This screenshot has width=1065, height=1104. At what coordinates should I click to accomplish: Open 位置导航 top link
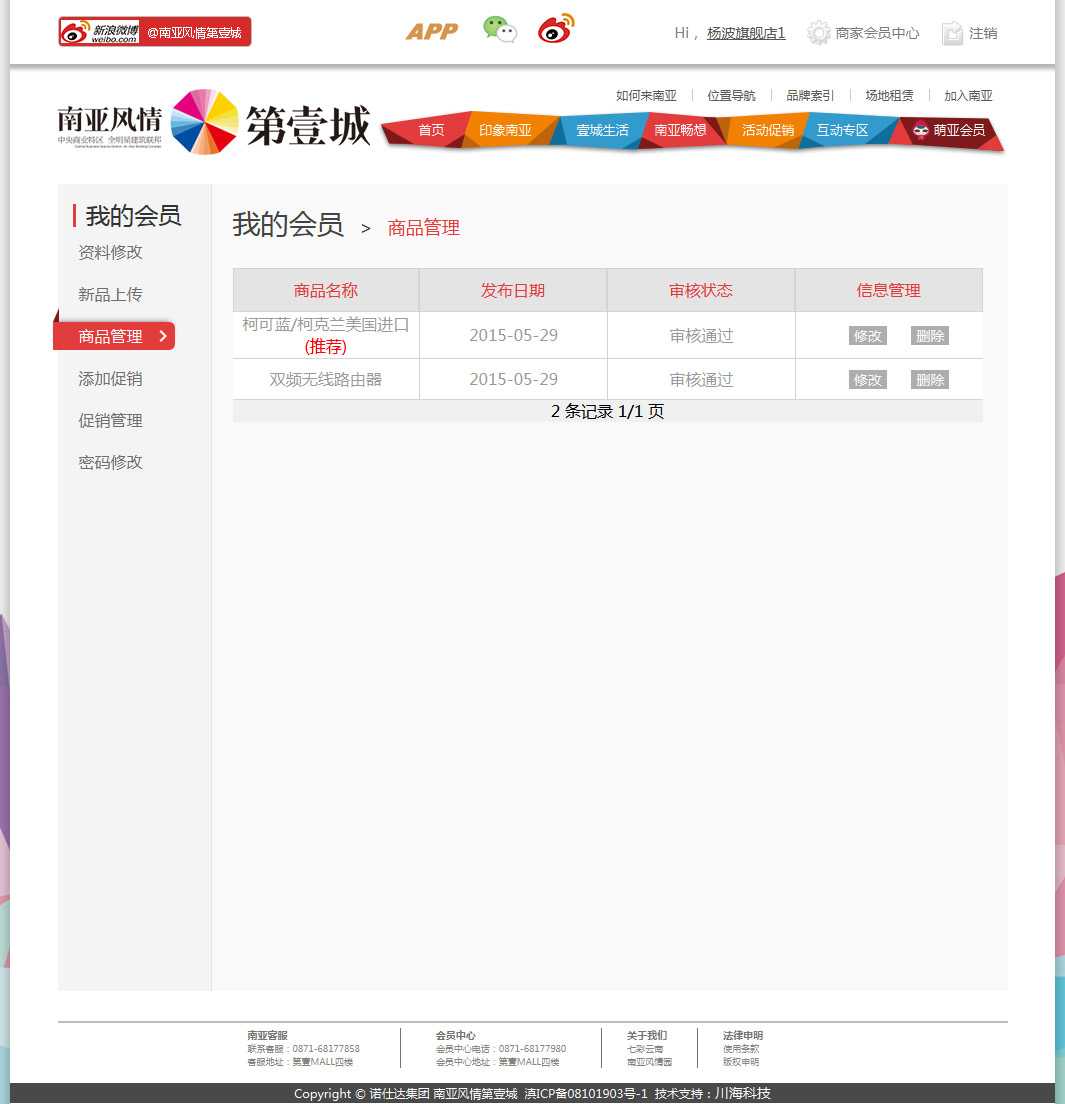pyautogui.click(x=731, y=96)
